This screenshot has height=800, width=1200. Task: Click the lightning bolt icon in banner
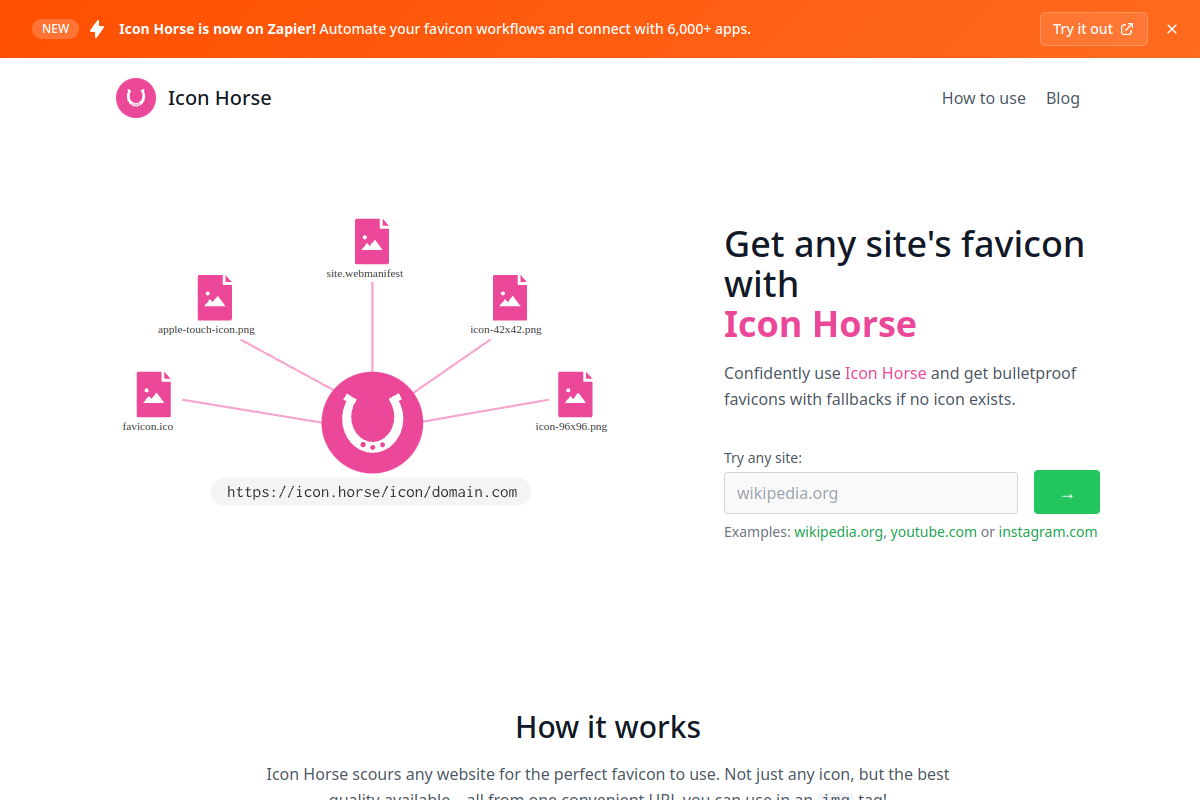[x=97, y=29]
